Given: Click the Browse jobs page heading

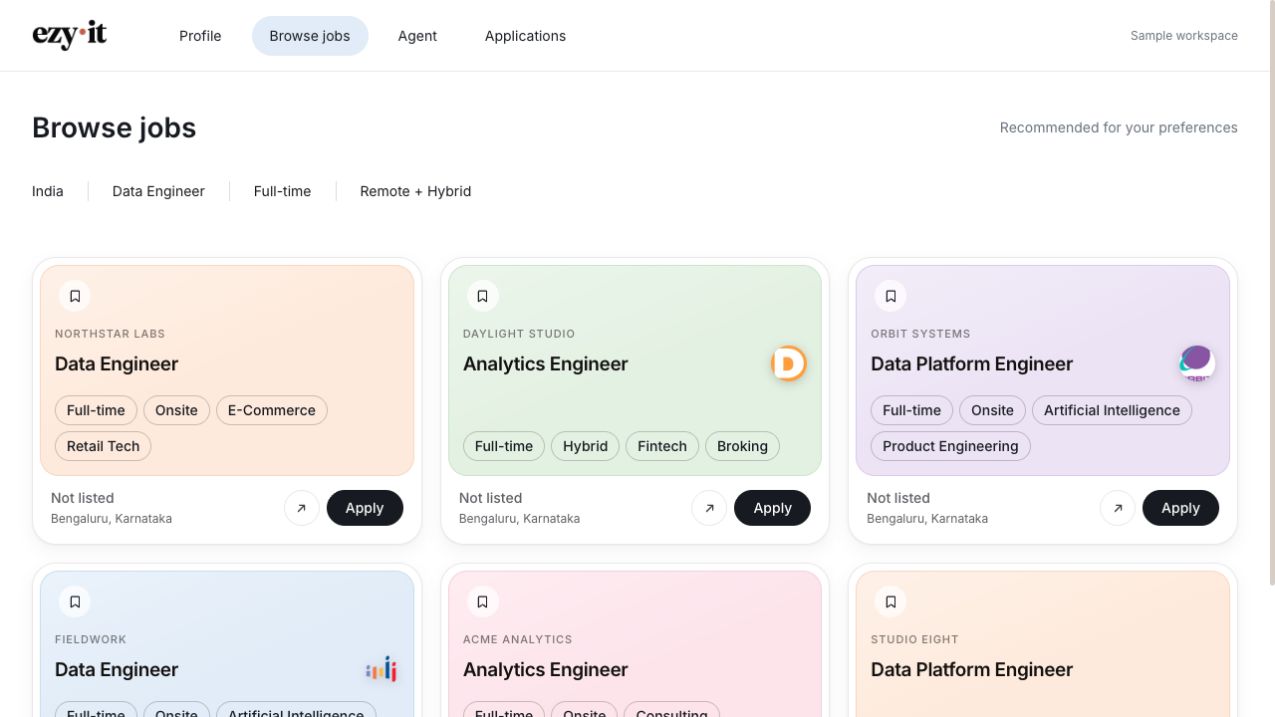Looking at the screenshot, I should 114,128.
